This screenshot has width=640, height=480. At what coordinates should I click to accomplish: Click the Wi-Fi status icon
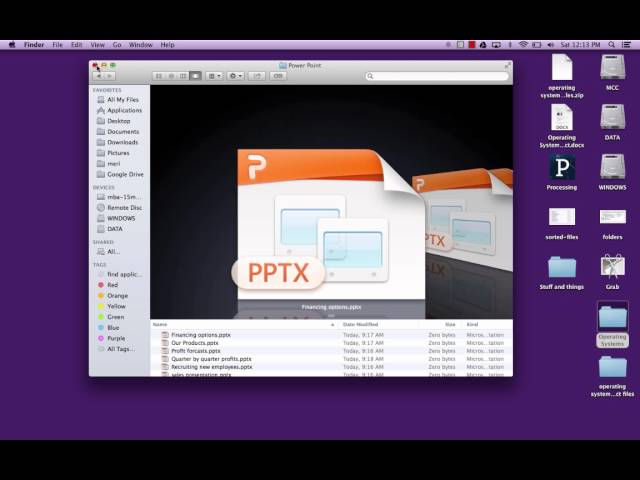(523, 45)
